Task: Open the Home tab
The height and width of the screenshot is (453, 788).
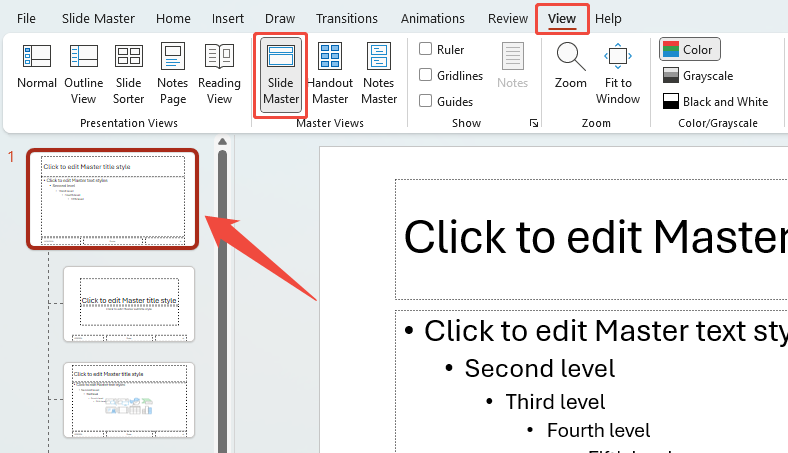Action: tap(173, 19)
